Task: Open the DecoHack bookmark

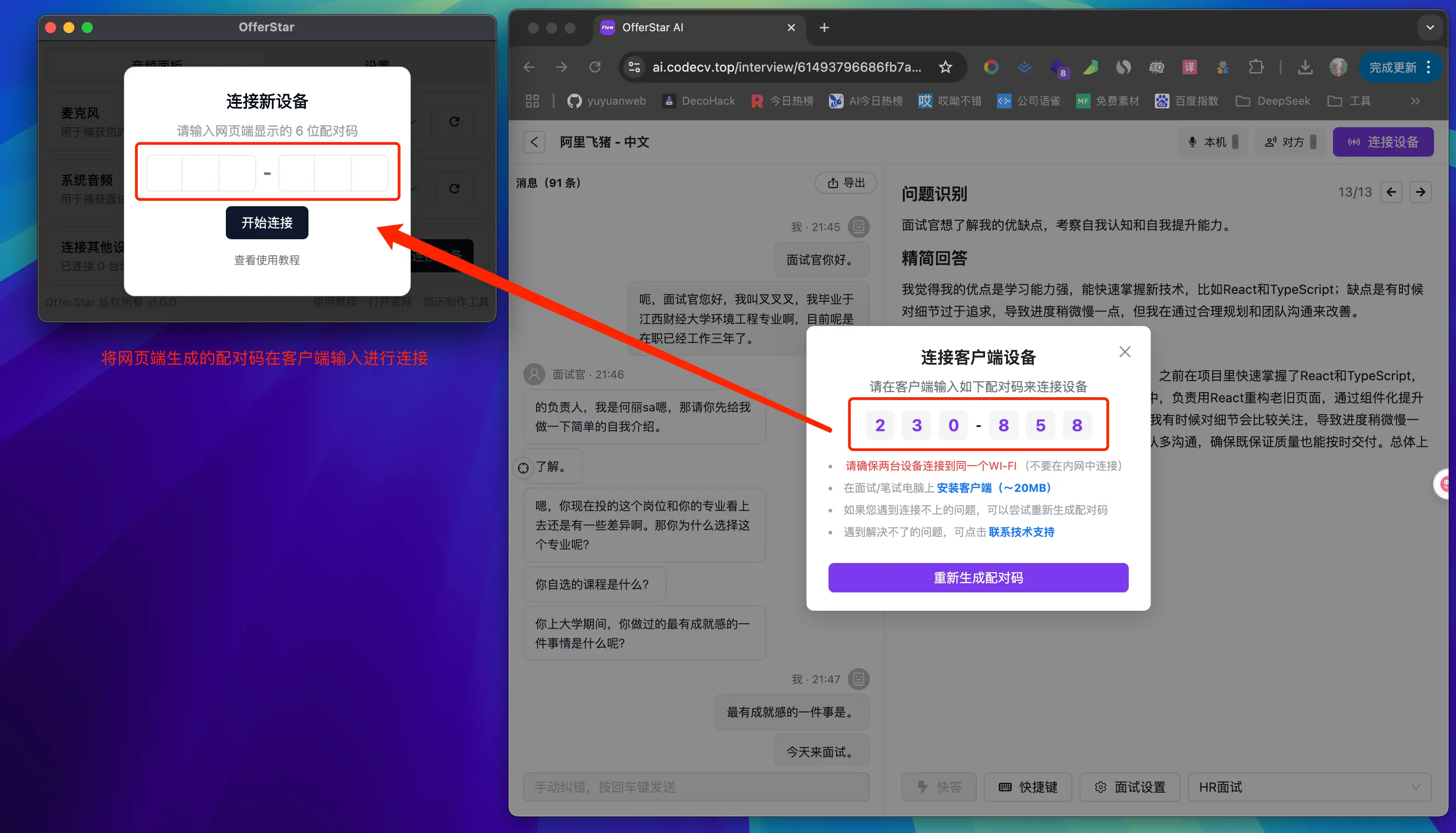Action: [x=698, y=101]
